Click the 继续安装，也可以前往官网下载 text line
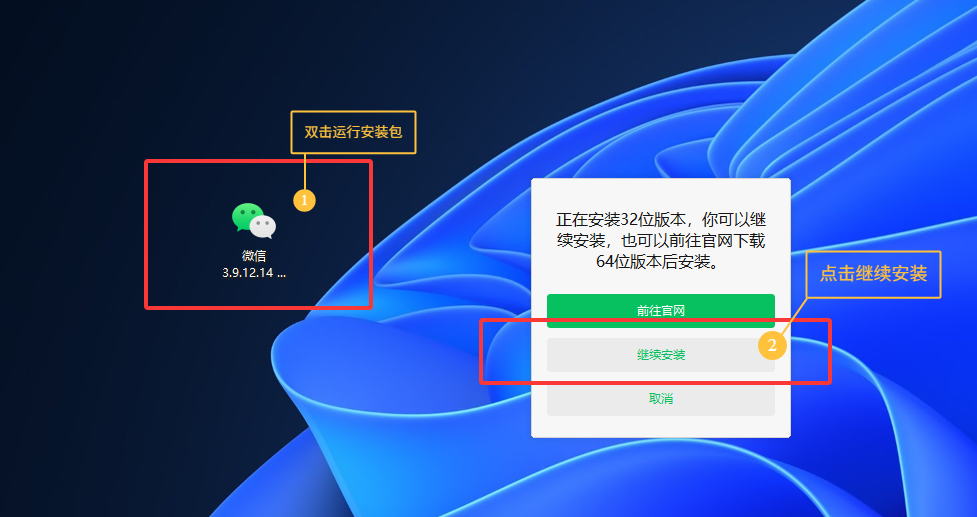The width and height of the screenshot is (977, 517). pos(660,241)
